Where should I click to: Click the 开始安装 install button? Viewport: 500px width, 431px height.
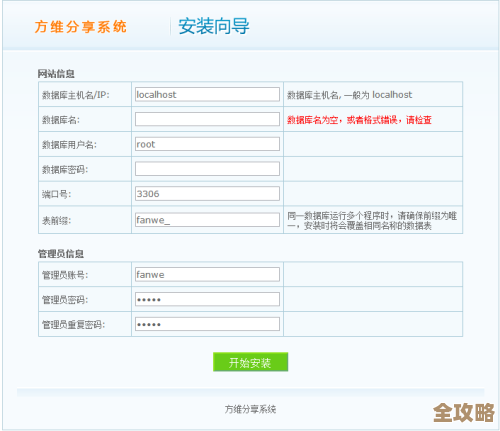250,362
